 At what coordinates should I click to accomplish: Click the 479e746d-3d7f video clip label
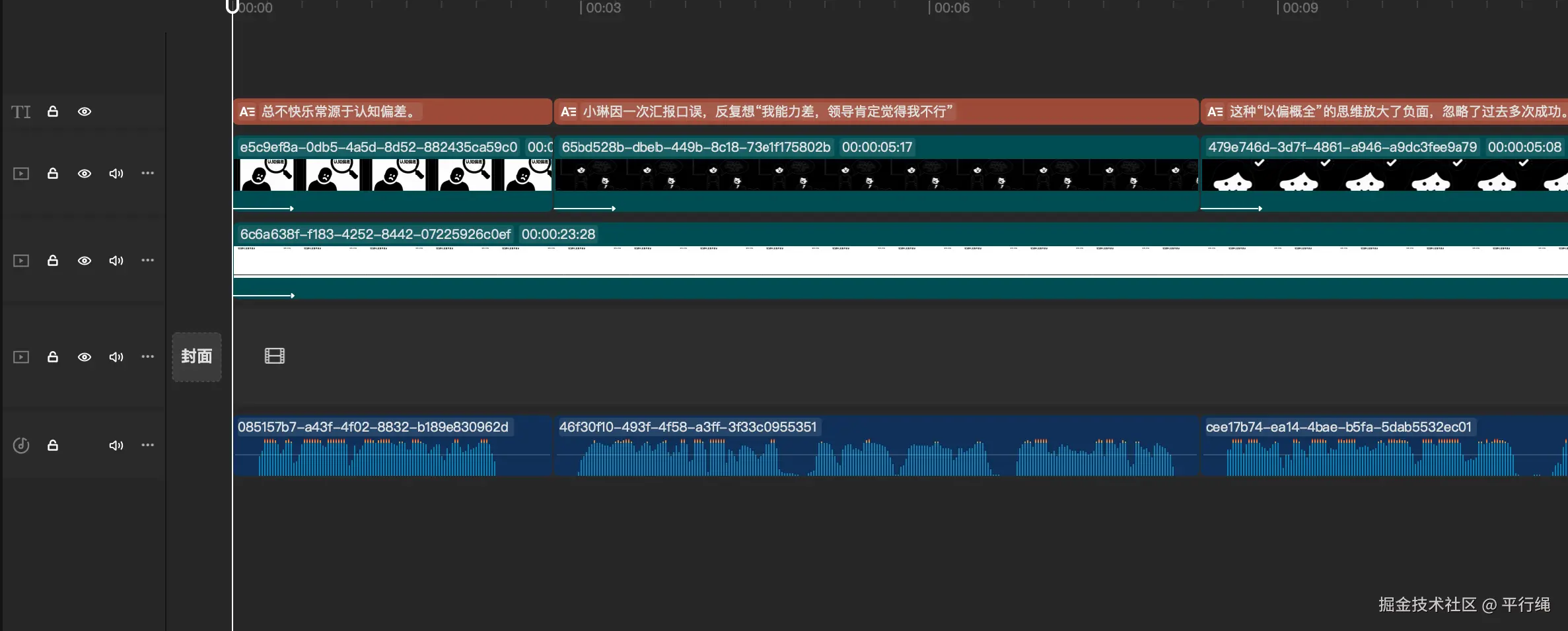click(x=1342, y=147)
